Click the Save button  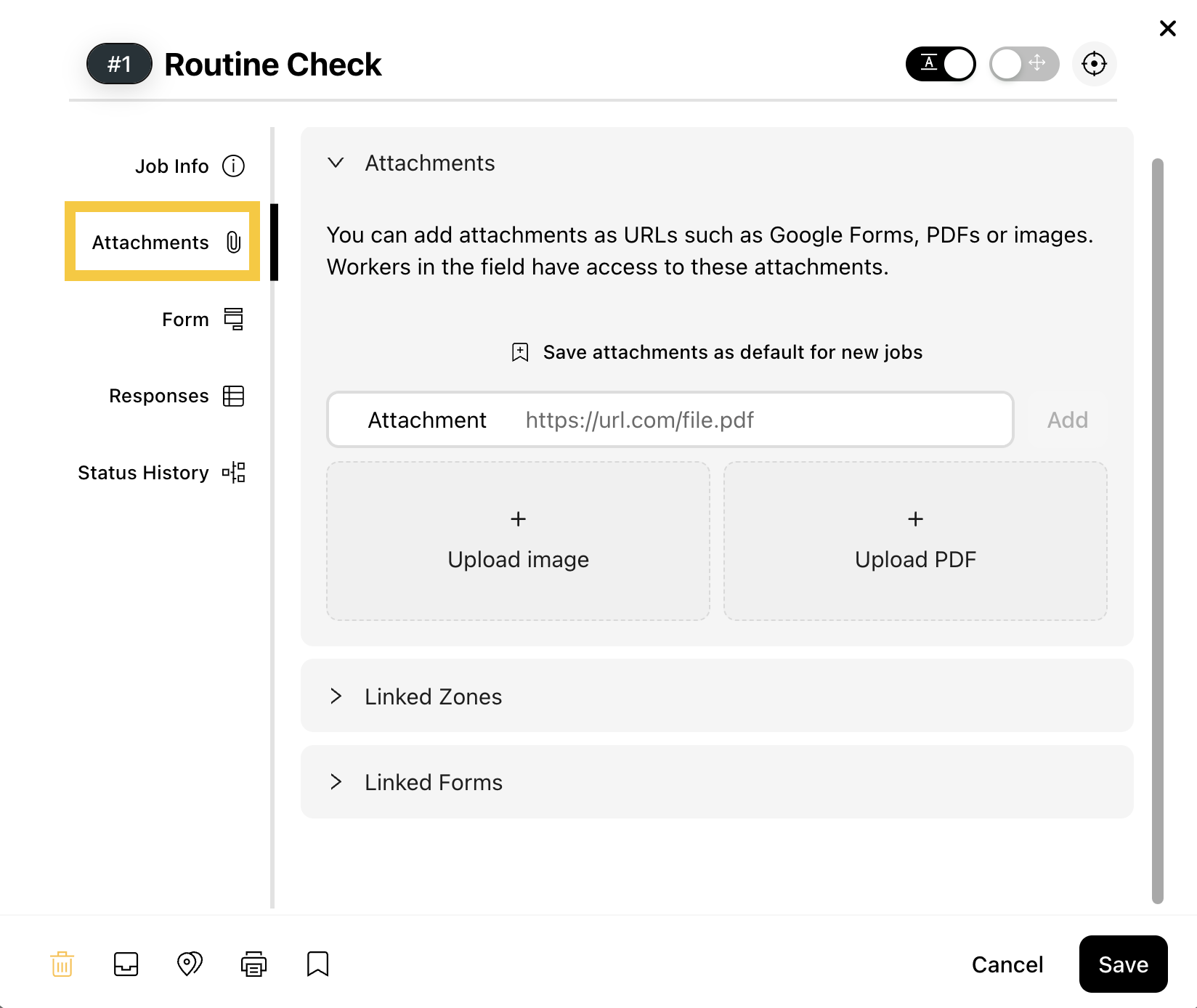click(x=1123, y=964)
